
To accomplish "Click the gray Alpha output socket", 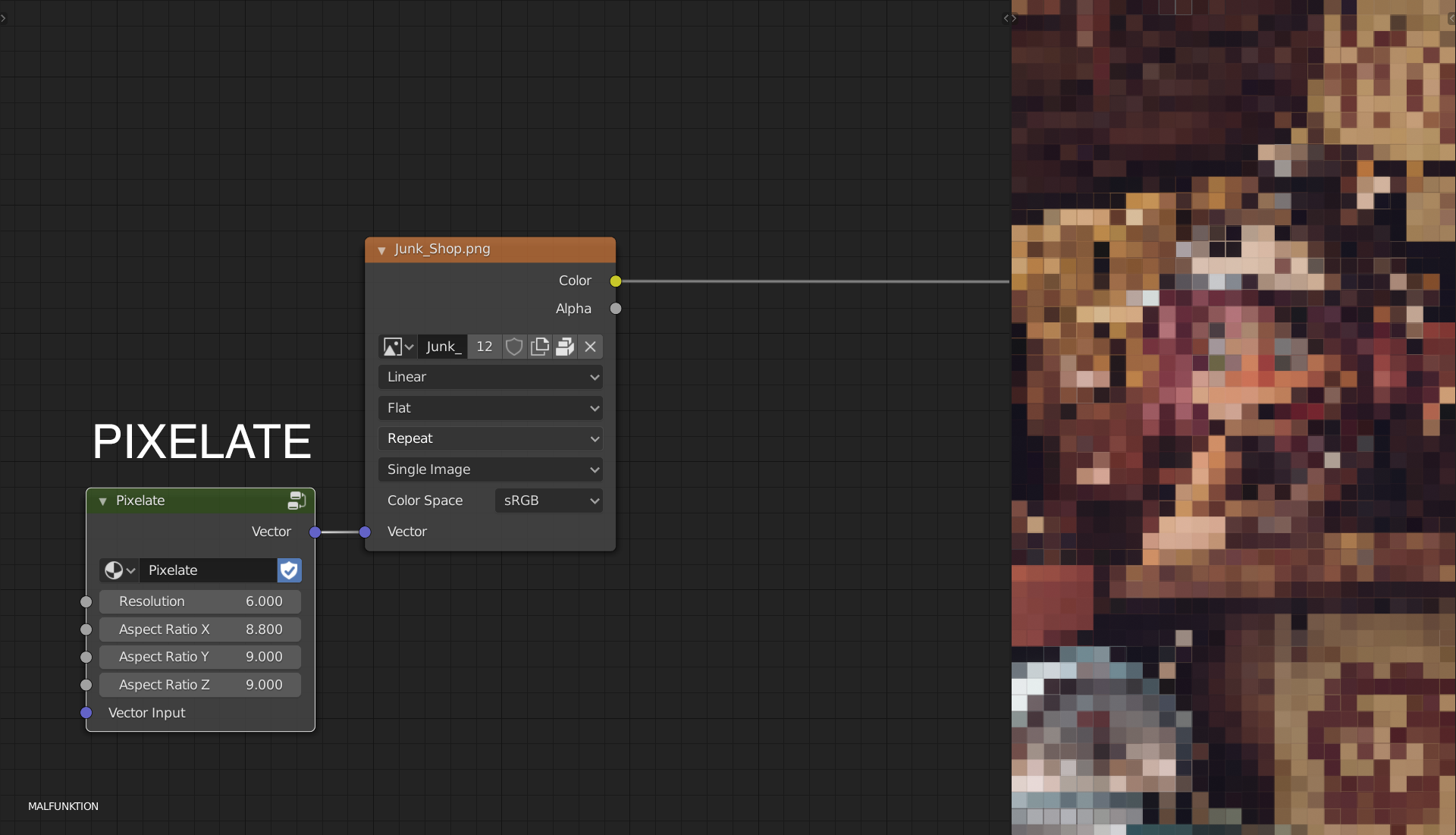I will coord(616,309).
